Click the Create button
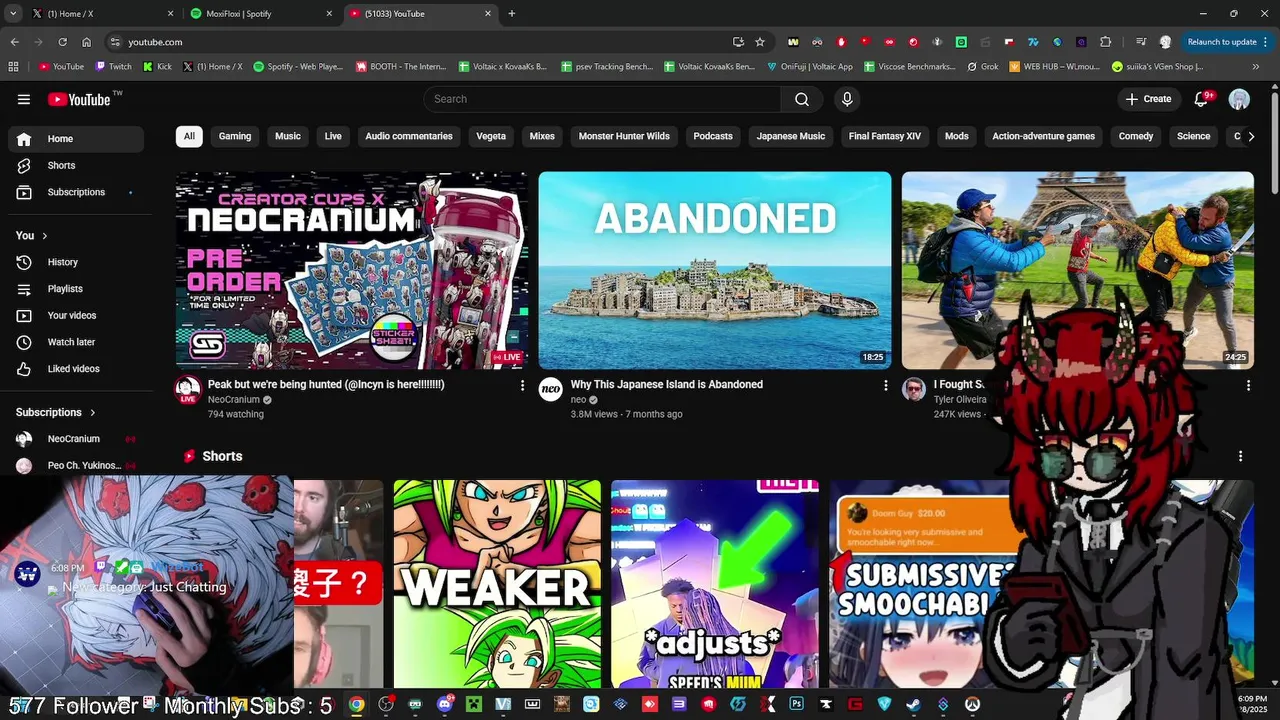1280x720 pixels. click(x=1148, y=99)
